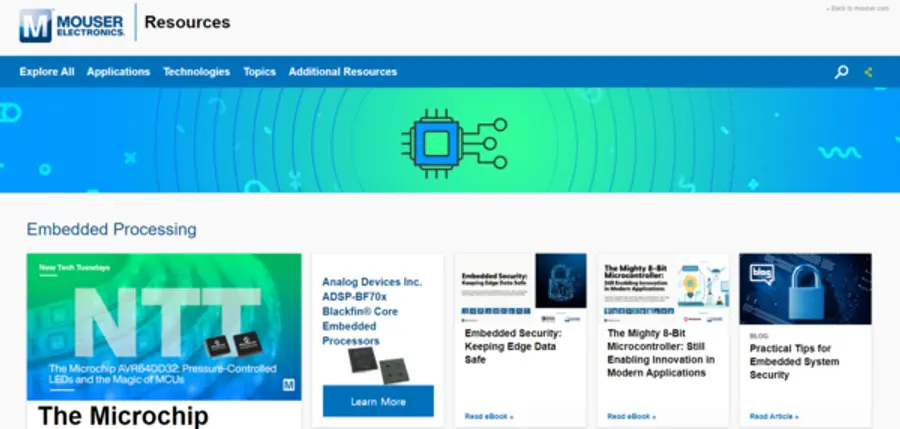Expand the Technologies menu
The image size is (900, 429).
tap(196, 72)
